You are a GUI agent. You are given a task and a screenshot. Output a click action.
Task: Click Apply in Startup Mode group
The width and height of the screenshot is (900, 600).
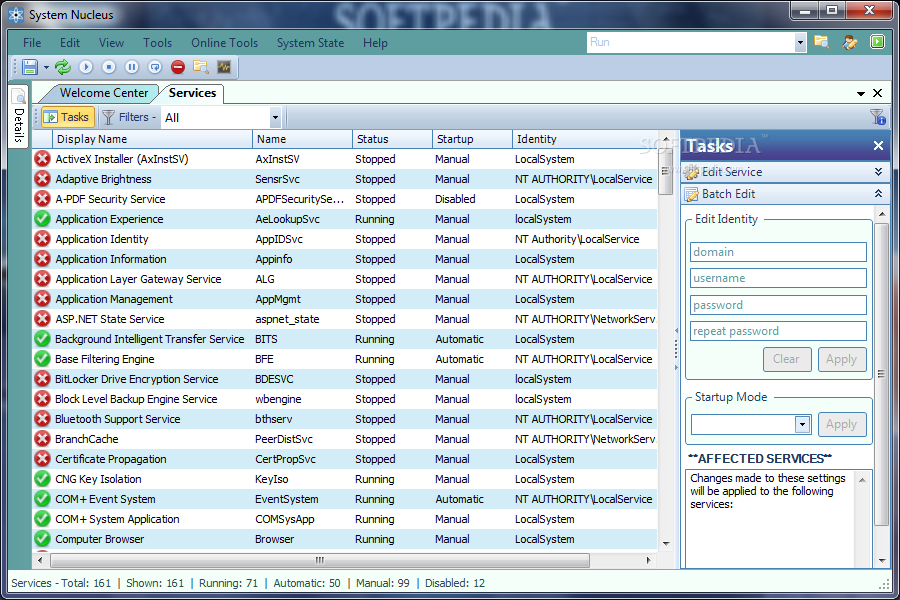click(x=841, y=424)
